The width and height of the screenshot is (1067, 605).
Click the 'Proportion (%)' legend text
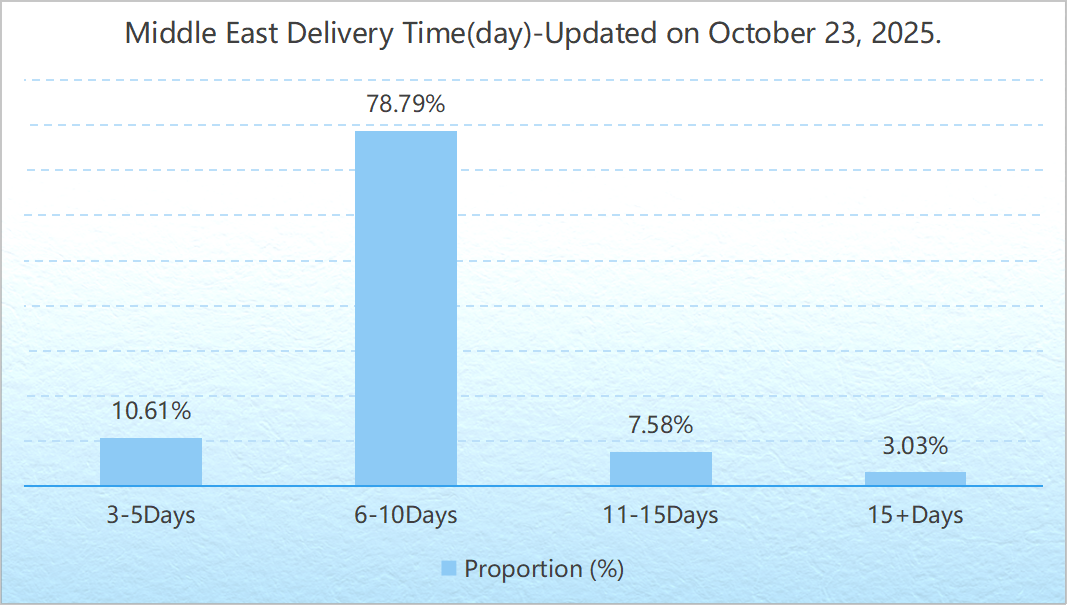[x=544, y=569]
